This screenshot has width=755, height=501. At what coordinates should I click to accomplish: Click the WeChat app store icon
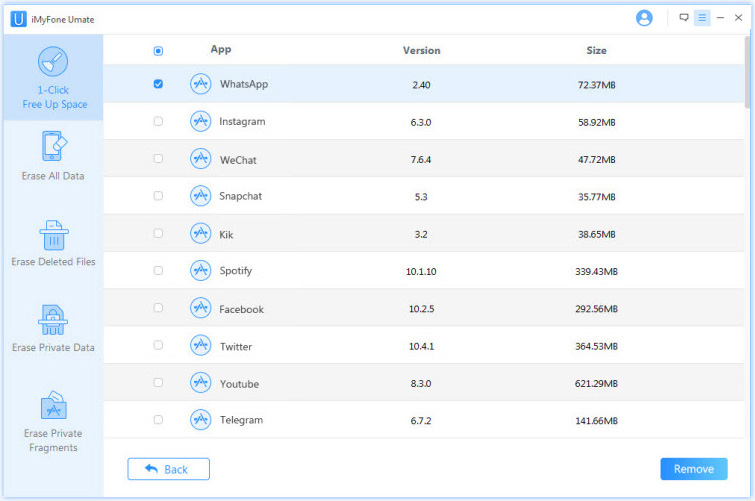[x=200, y=158]
